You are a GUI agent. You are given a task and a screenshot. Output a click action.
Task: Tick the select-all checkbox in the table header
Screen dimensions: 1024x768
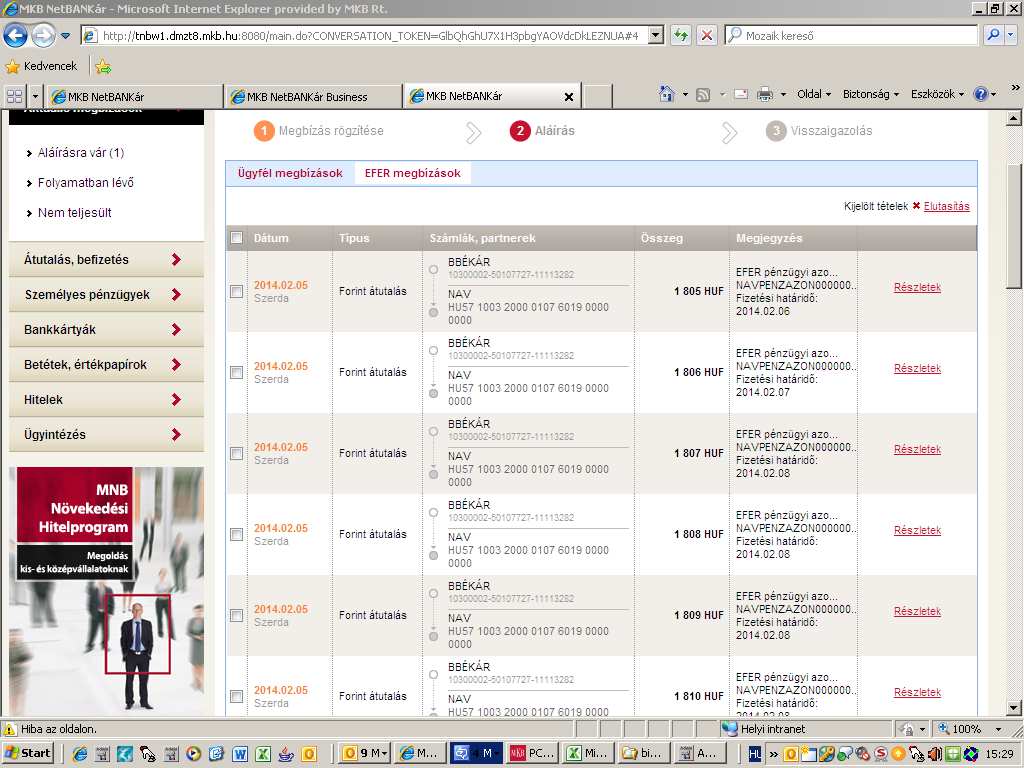click(x=236, y=238)
